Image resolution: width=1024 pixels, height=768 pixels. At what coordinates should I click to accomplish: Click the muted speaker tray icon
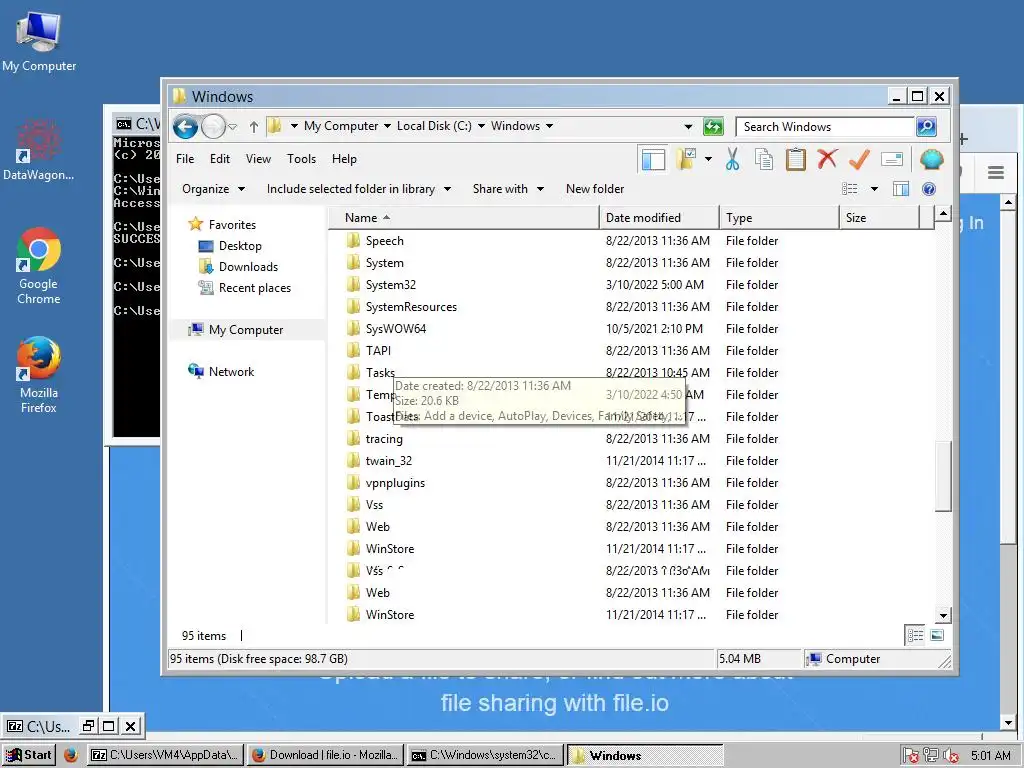[x=950, y=756]
